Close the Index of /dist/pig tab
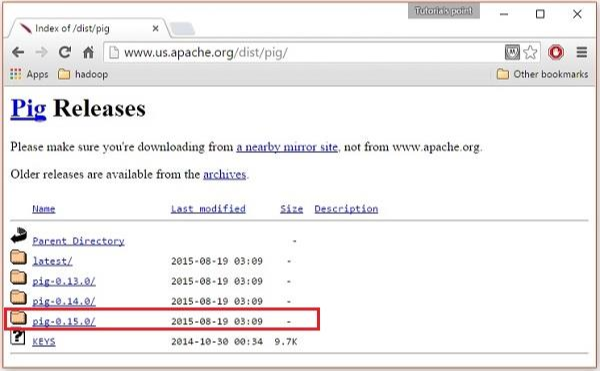The width and height of the screenshot is (600, 371). (155, 29)
